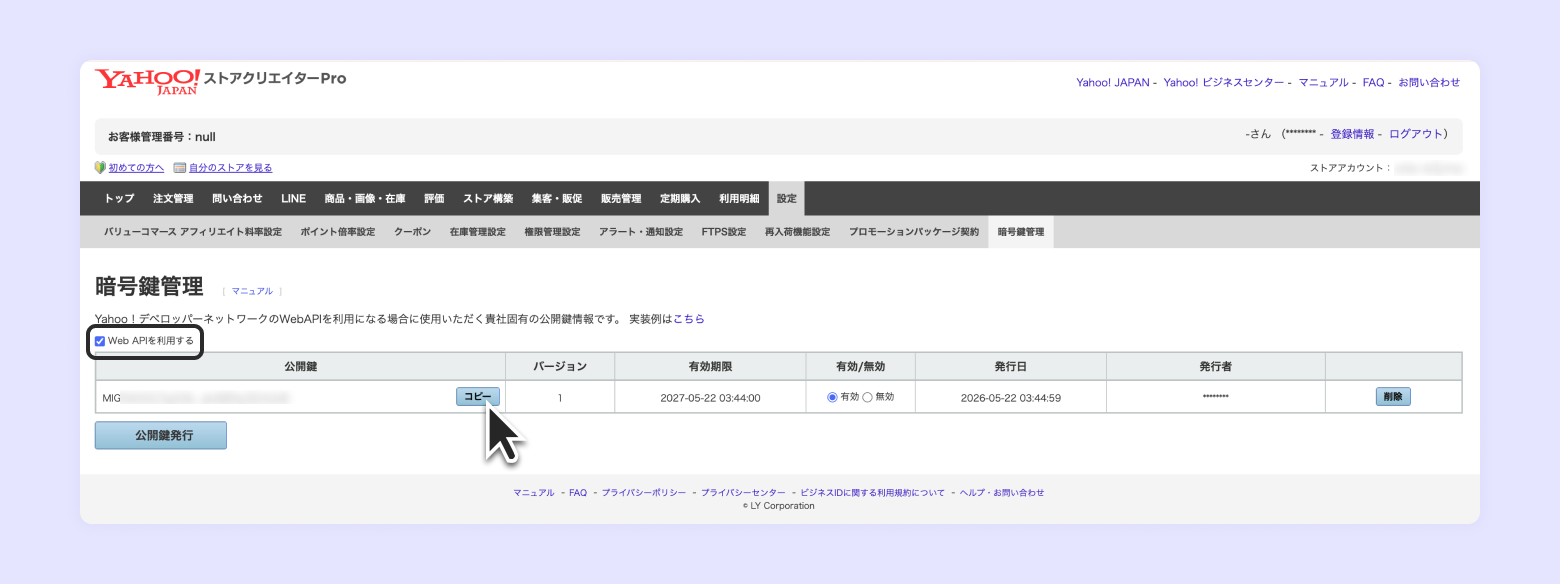The image size is (1560, 584).
Task: Open the FAQ link in the header
Action: tap(1373, 83)
